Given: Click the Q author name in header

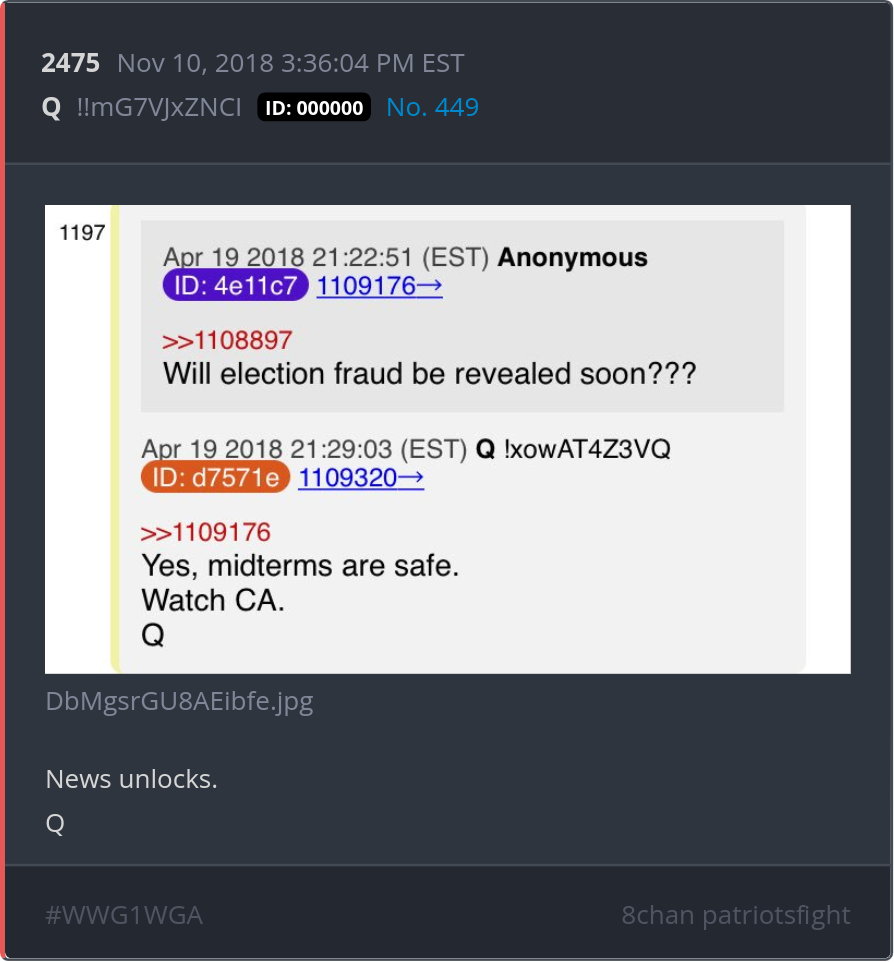Looking at the screenshot, I should [52, 108].
